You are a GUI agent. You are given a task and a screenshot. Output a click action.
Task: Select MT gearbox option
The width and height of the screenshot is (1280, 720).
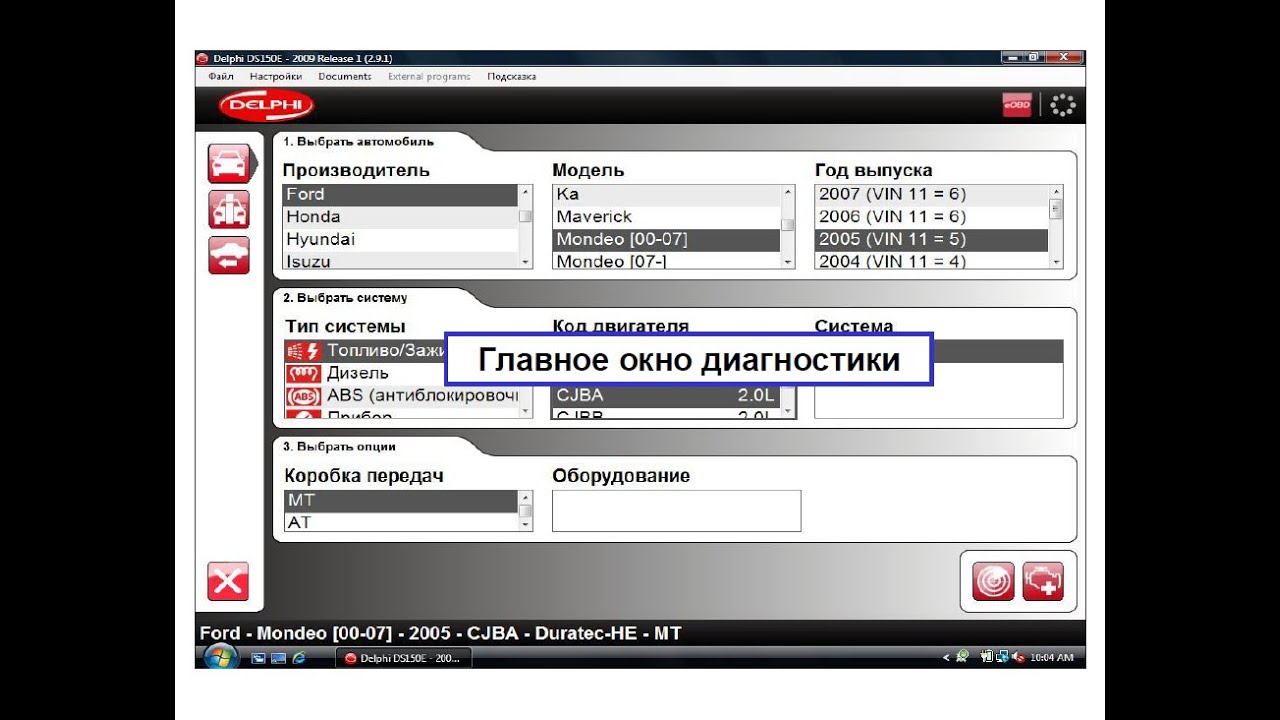click(x=401, y=500)
